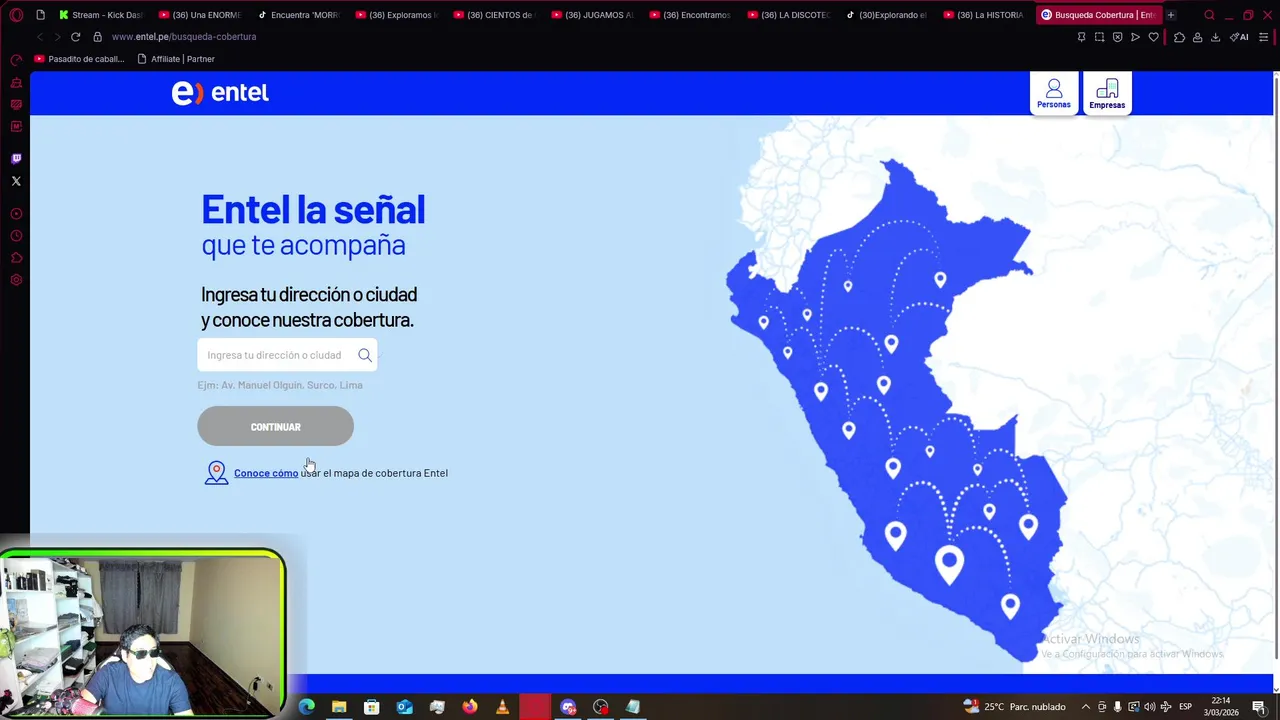The width and height of the screenshot is (1280, 720).
Task: Open Firefox from the taskbar
Action: [x=470, y=707]
